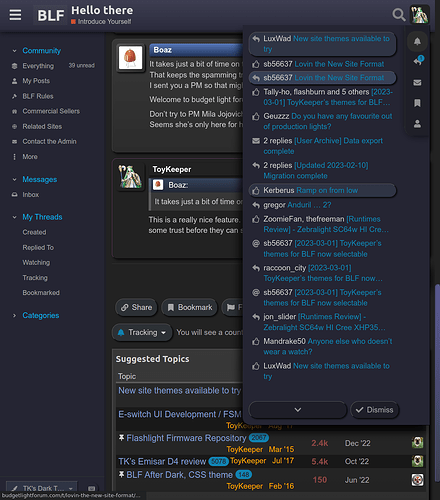Image resolution: width=440 pixels, height=500 pixels.
Task: Click the 2067 unread badge
Action: [x=259, y=438]
